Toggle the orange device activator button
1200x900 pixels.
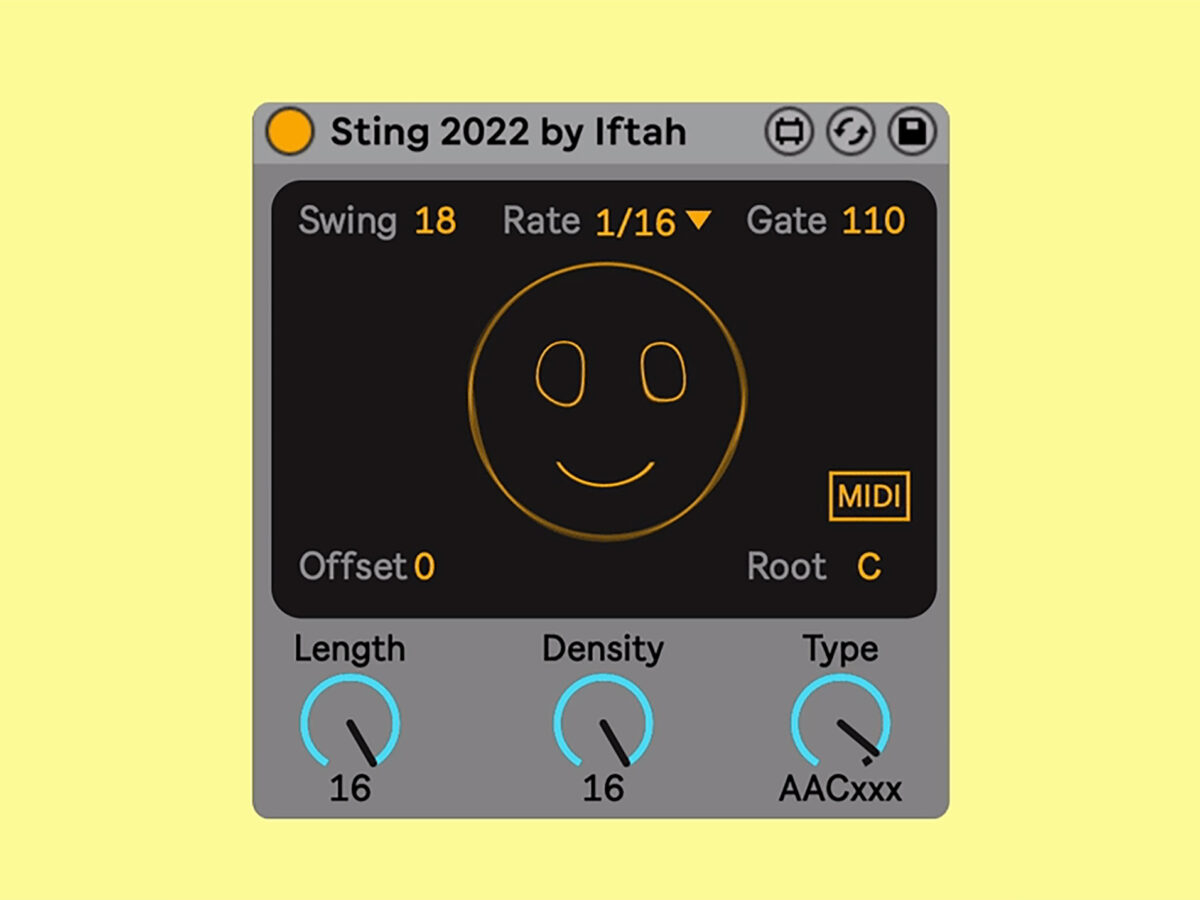tap(290, 132)
